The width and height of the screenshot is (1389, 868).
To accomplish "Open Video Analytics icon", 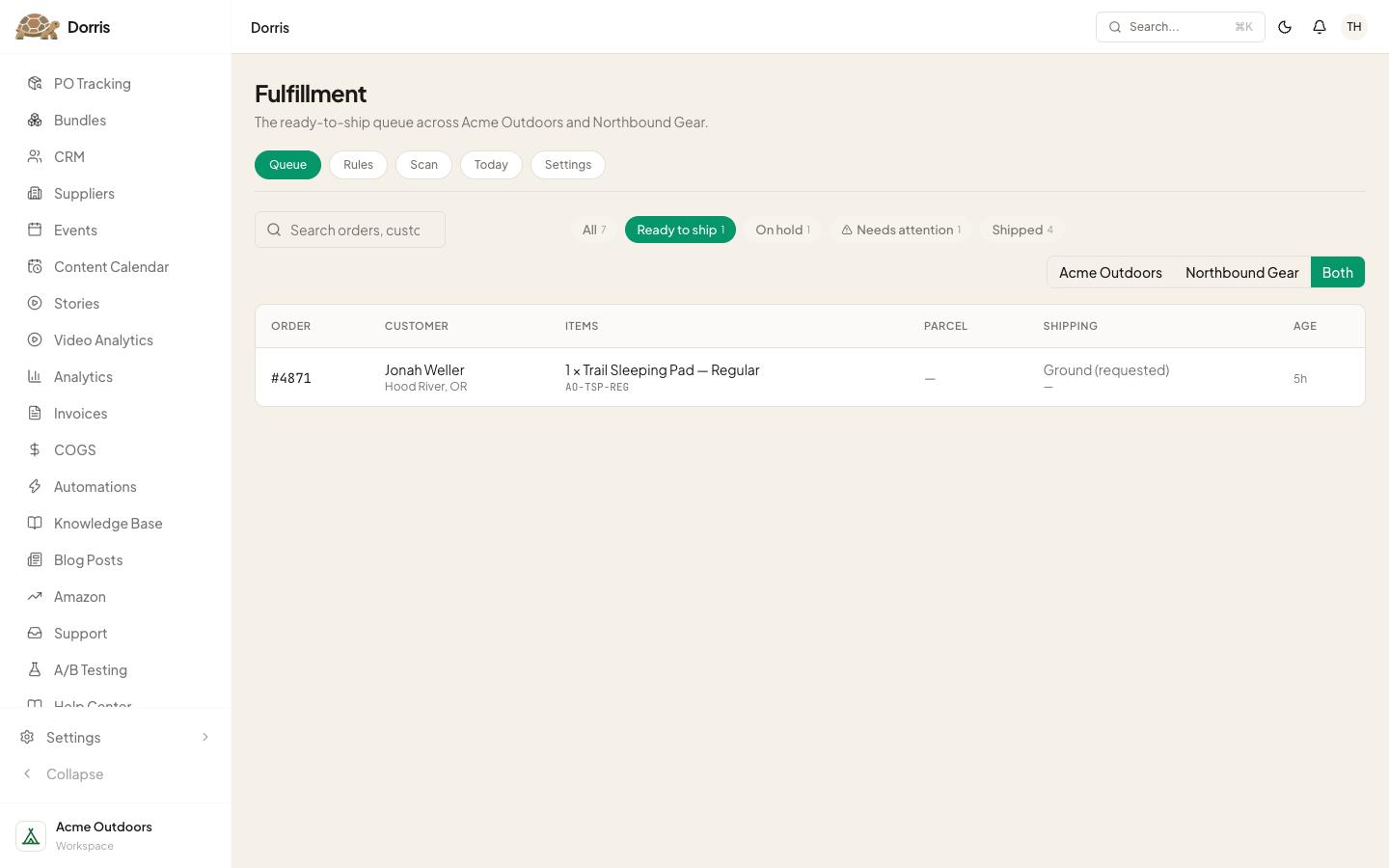I will 35,340.
